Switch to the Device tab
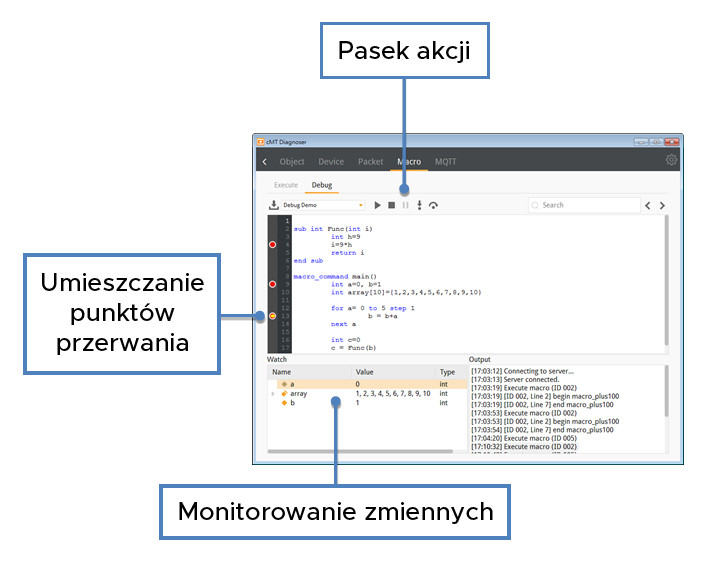The width and height of the screenshot is (717, 566). coord(331,161)
